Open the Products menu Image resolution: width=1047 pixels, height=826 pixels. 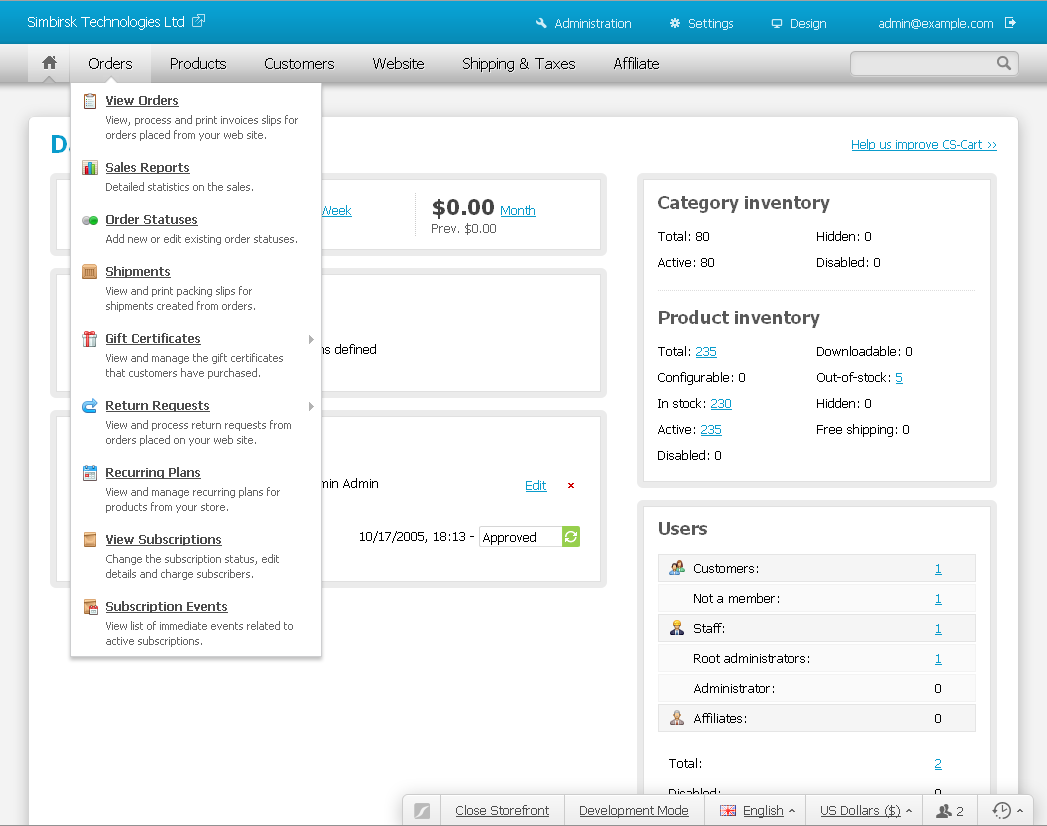pos(198,63)
